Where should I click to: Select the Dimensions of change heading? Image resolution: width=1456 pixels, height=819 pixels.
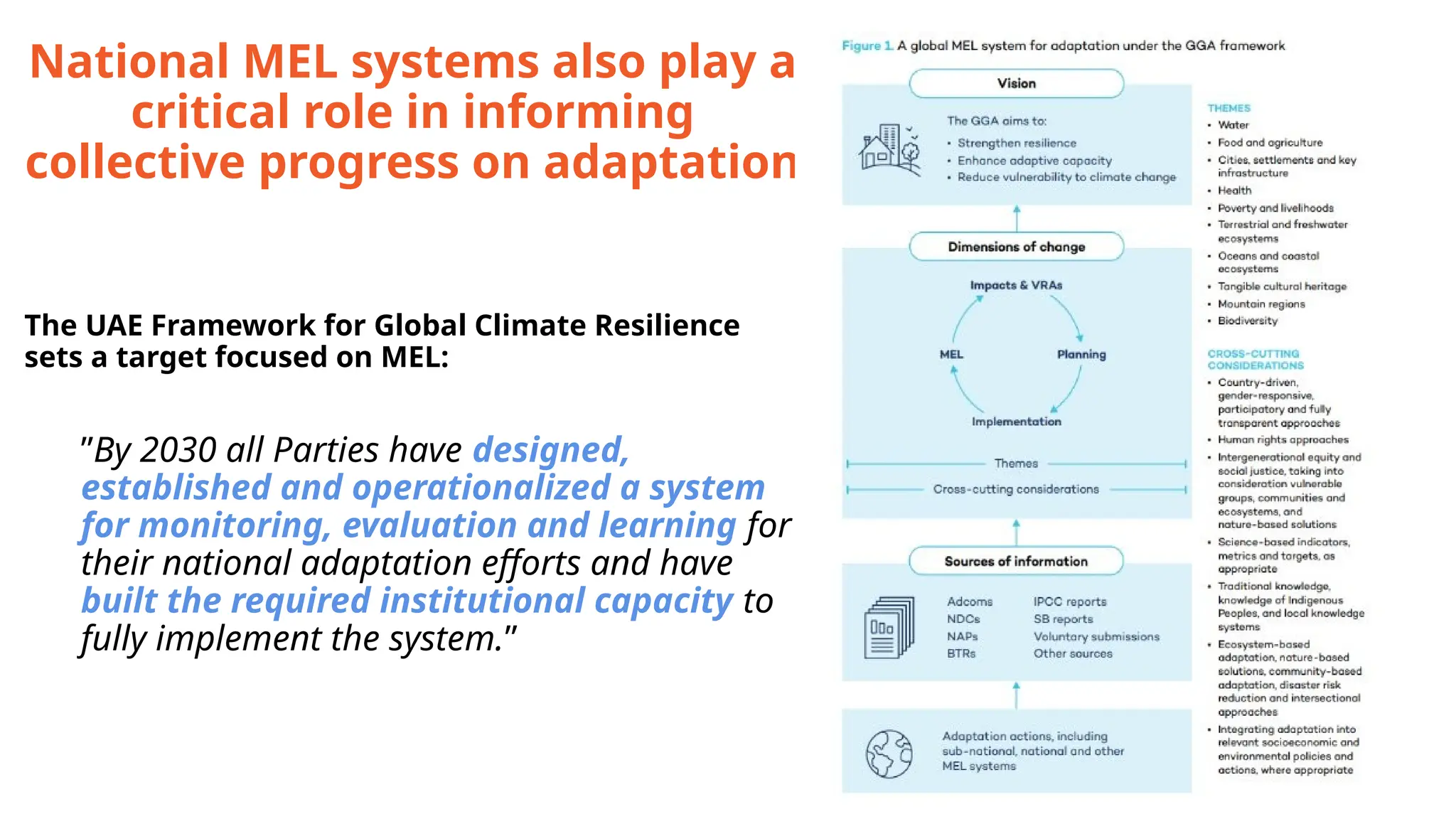click(1016, 247)
